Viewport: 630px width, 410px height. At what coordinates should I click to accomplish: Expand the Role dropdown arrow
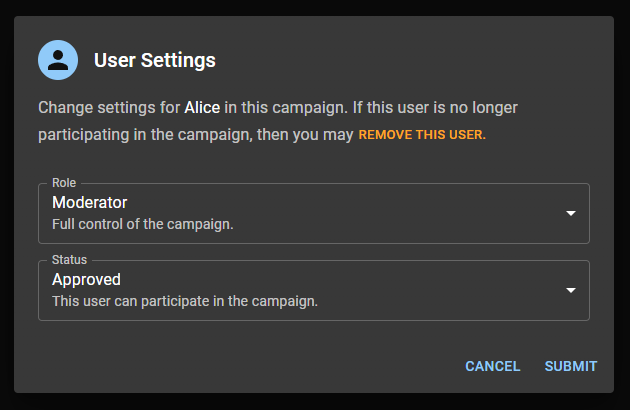(571, 213)
